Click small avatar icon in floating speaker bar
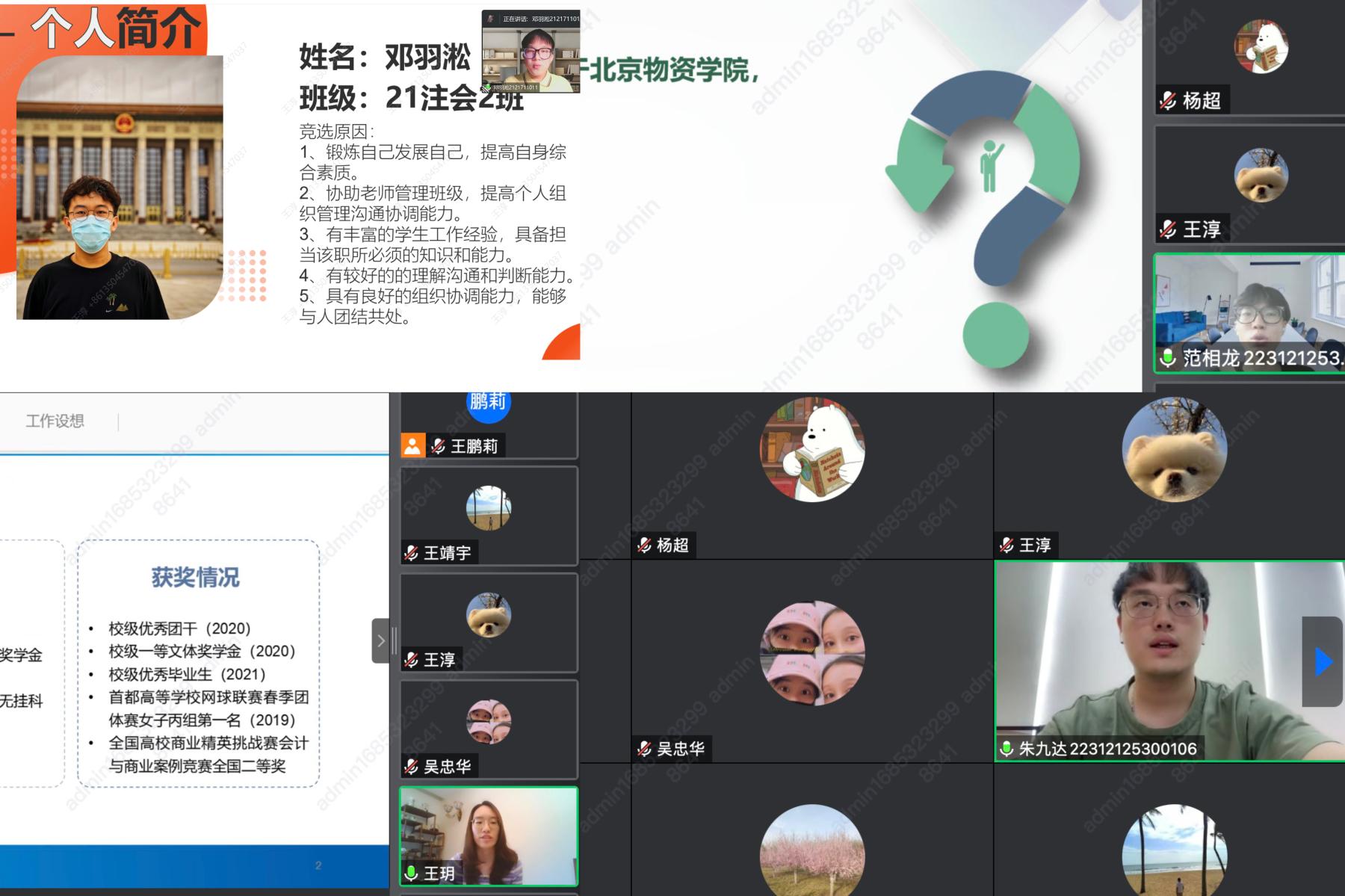Viewport: 1345px width, 896px height. pyautogui.click(x=491, y=19)
